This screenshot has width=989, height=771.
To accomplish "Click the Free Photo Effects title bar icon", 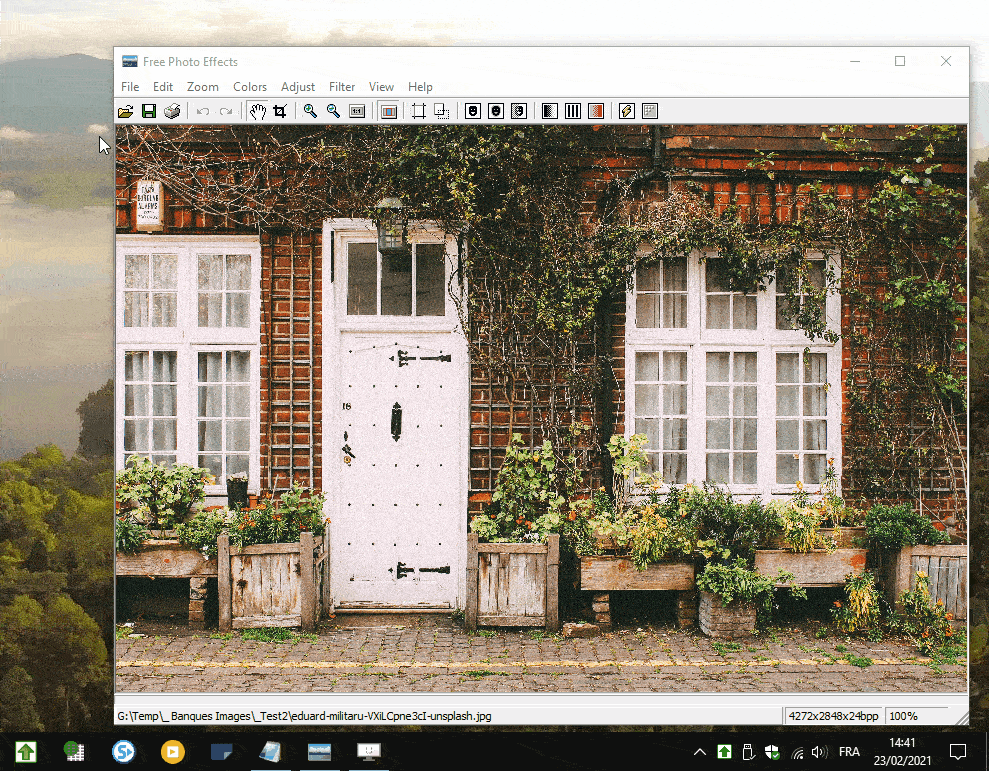I will pos(130,61).
